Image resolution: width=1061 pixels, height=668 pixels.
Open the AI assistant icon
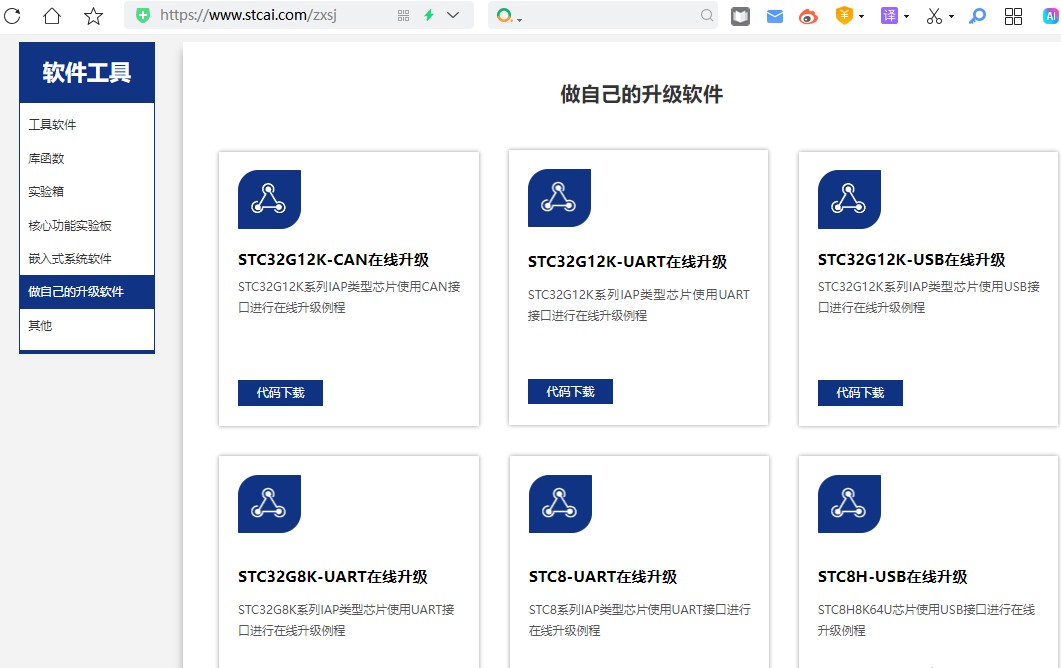[x=1051, y=16]
